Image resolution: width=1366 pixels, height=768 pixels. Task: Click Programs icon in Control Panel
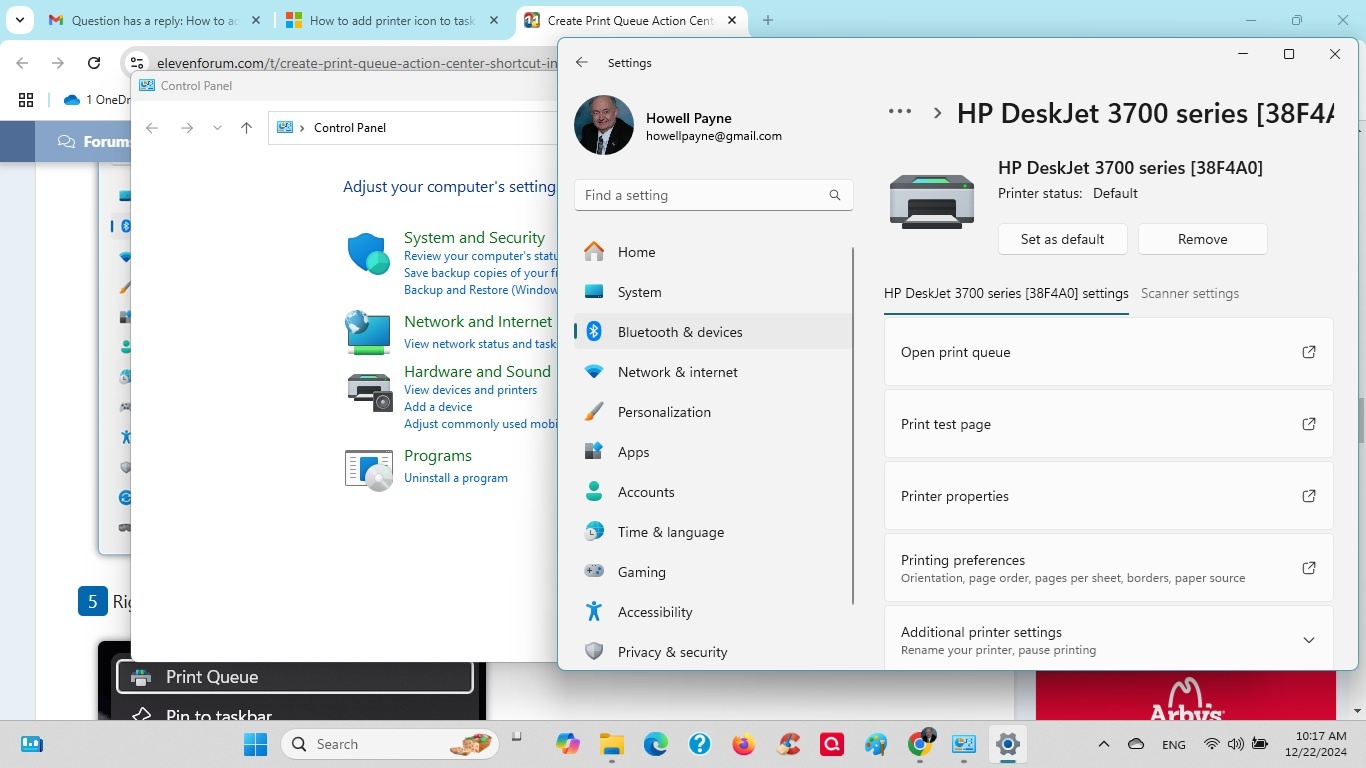pyautogui.click(x=369, y=469)
